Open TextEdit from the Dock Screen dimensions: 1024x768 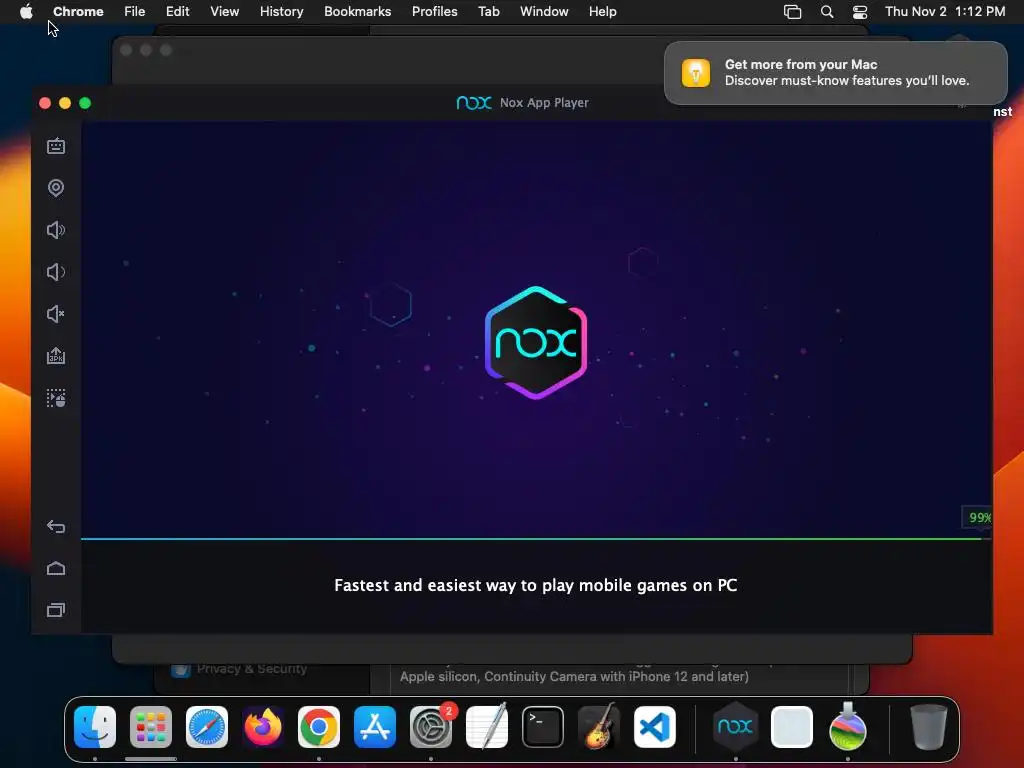pyautogui.click(x=487, y=727)
